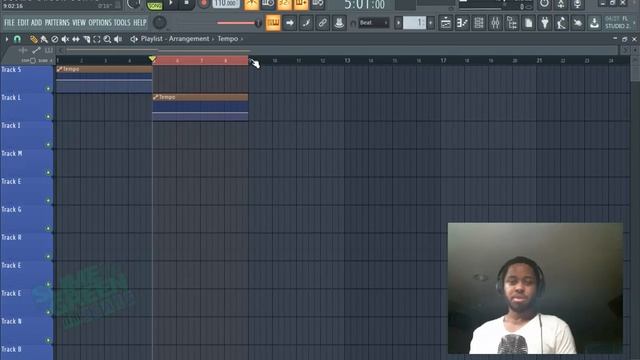Mute Track G with its green dot
The width and height of the screenshot is (640, 360).
click(48, 229)
